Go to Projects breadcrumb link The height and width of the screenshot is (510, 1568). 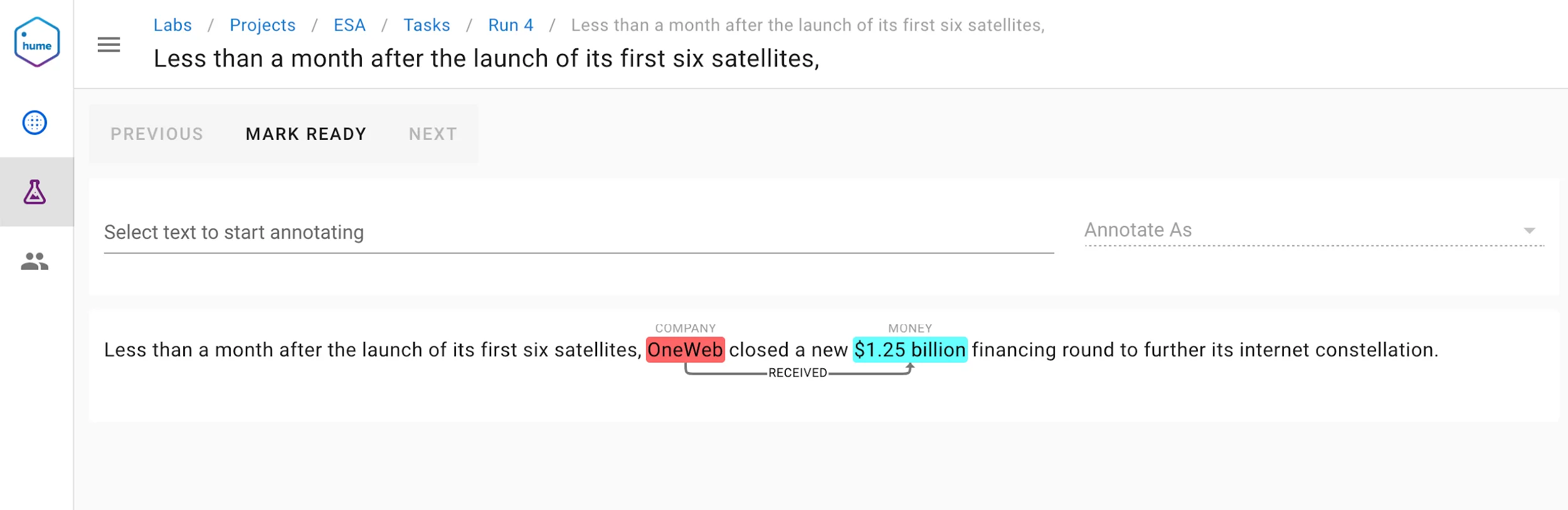(262, 25)
